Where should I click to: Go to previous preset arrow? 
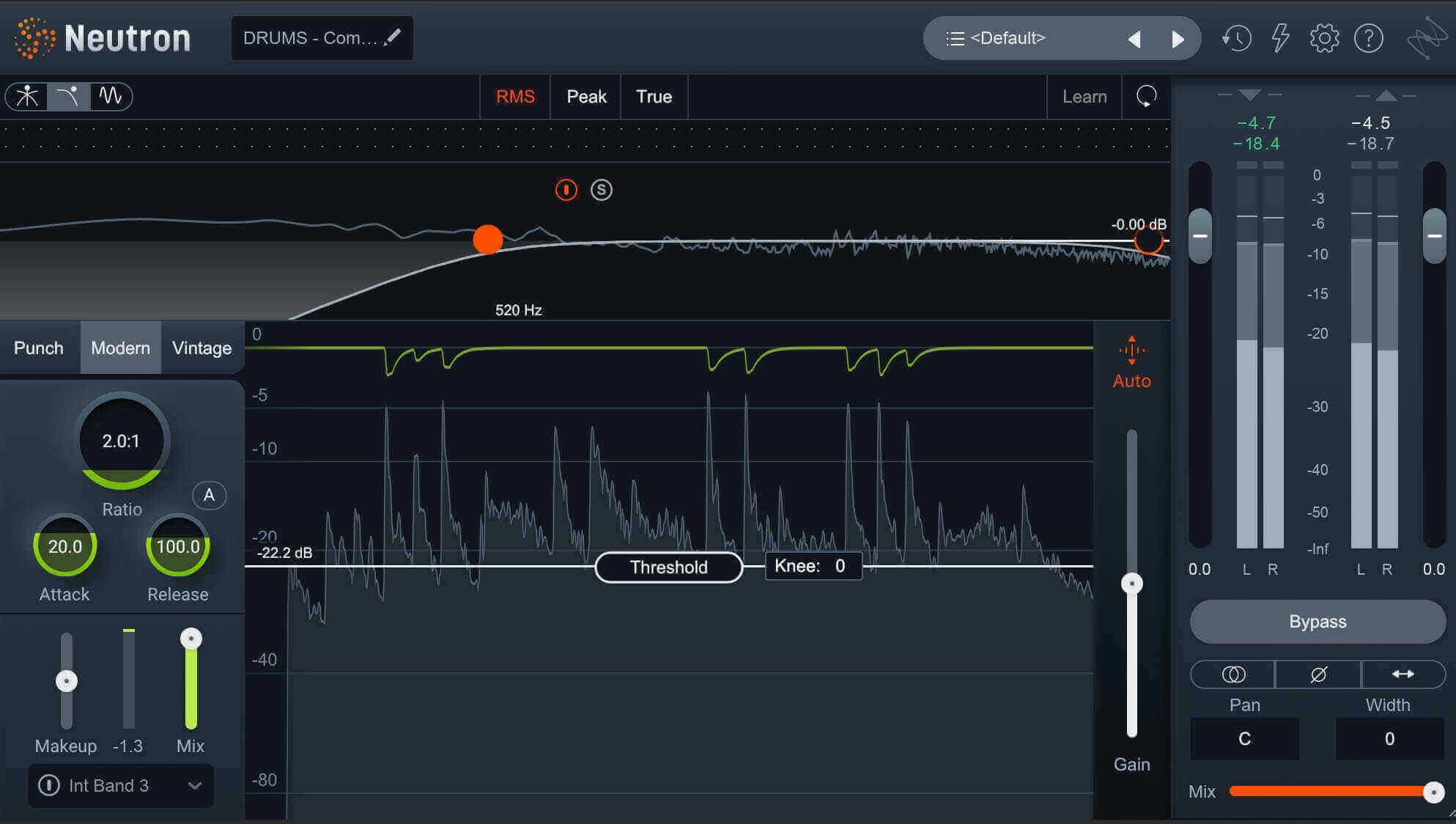[x=1134, y=39]
